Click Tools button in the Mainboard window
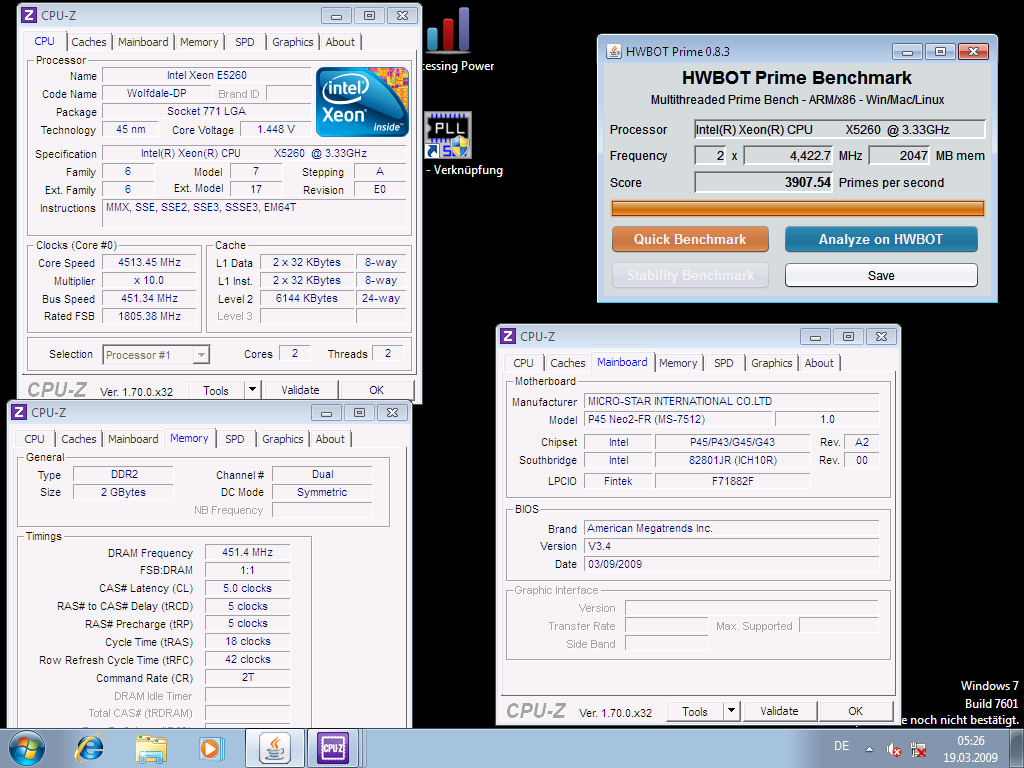The image size is (1024, 768). (x=695, y=711)
